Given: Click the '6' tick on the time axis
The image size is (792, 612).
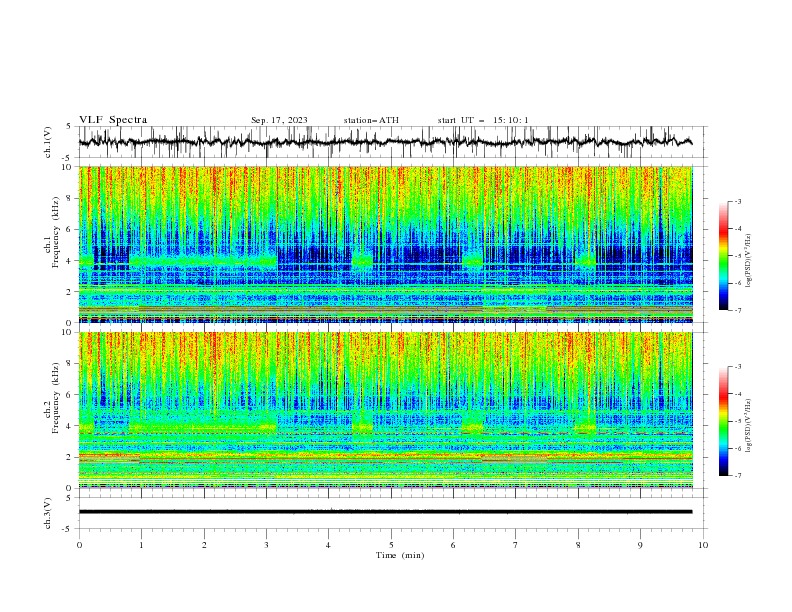Looking at the screenshot, I should 453,545.
